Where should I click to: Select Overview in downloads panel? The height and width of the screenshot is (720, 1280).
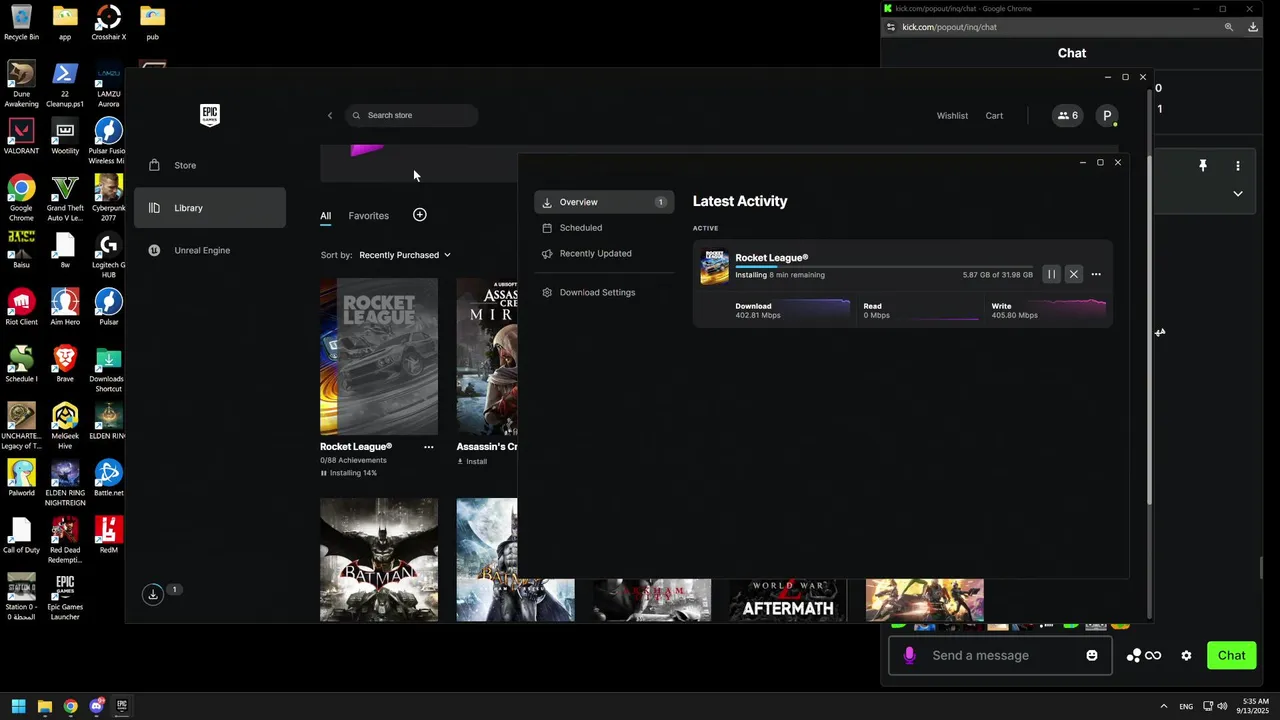click(604, 202)
